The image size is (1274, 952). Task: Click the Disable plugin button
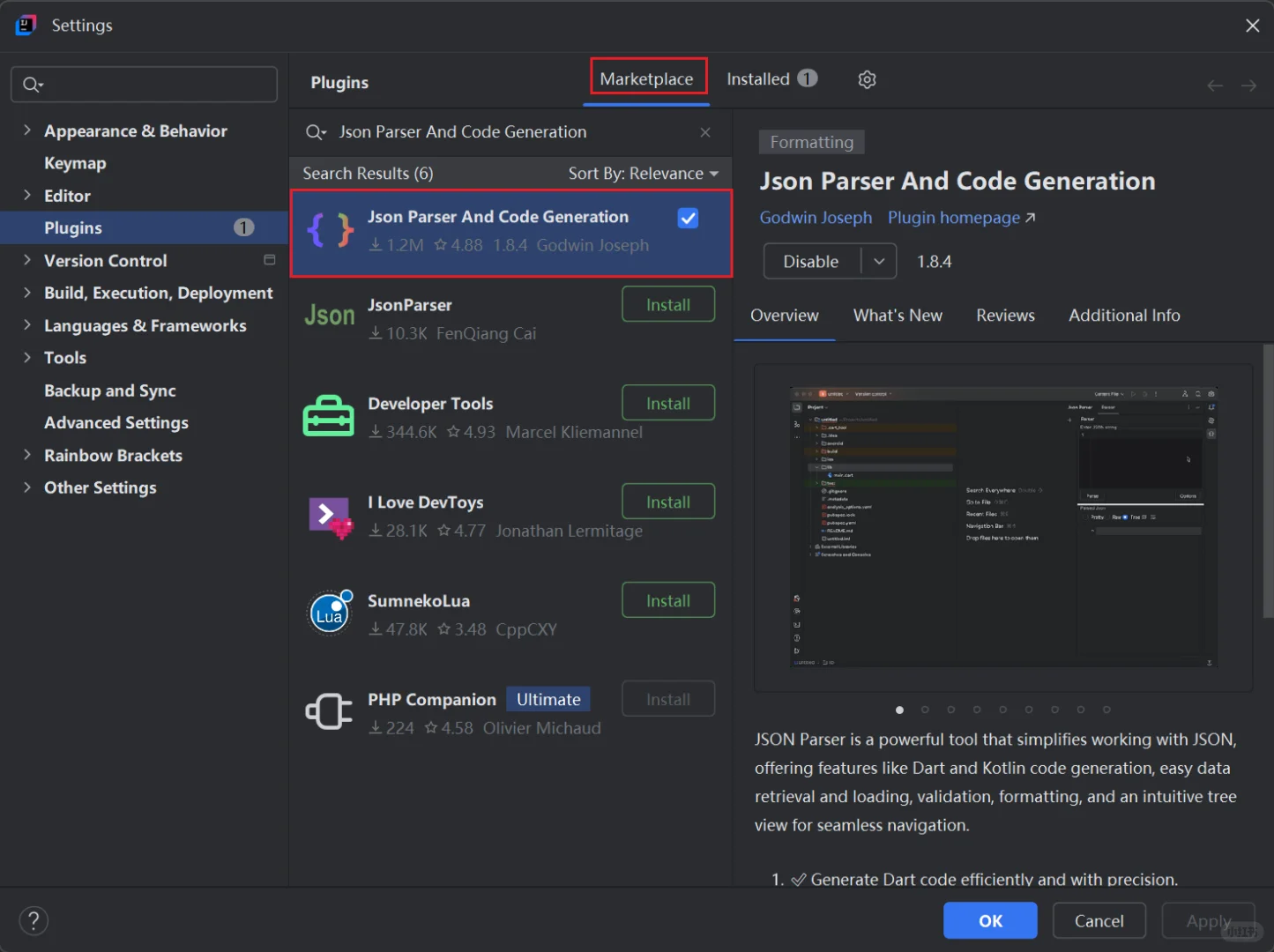[x=811, y=262]
